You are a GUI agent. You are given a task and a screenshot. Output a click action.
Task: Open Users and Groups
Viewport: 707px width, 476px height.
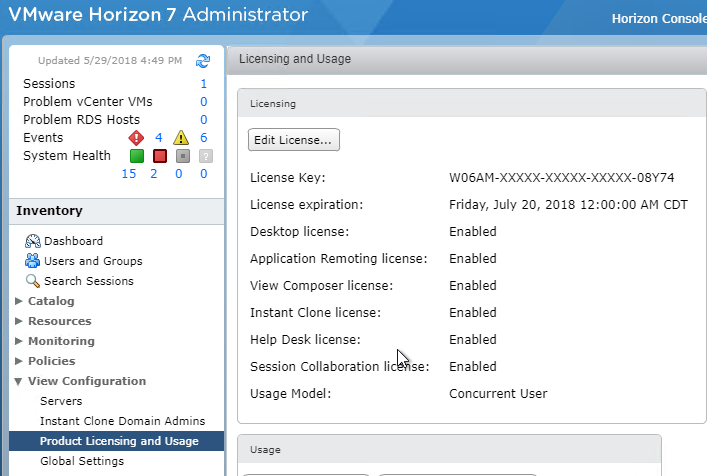coord(93,261)
